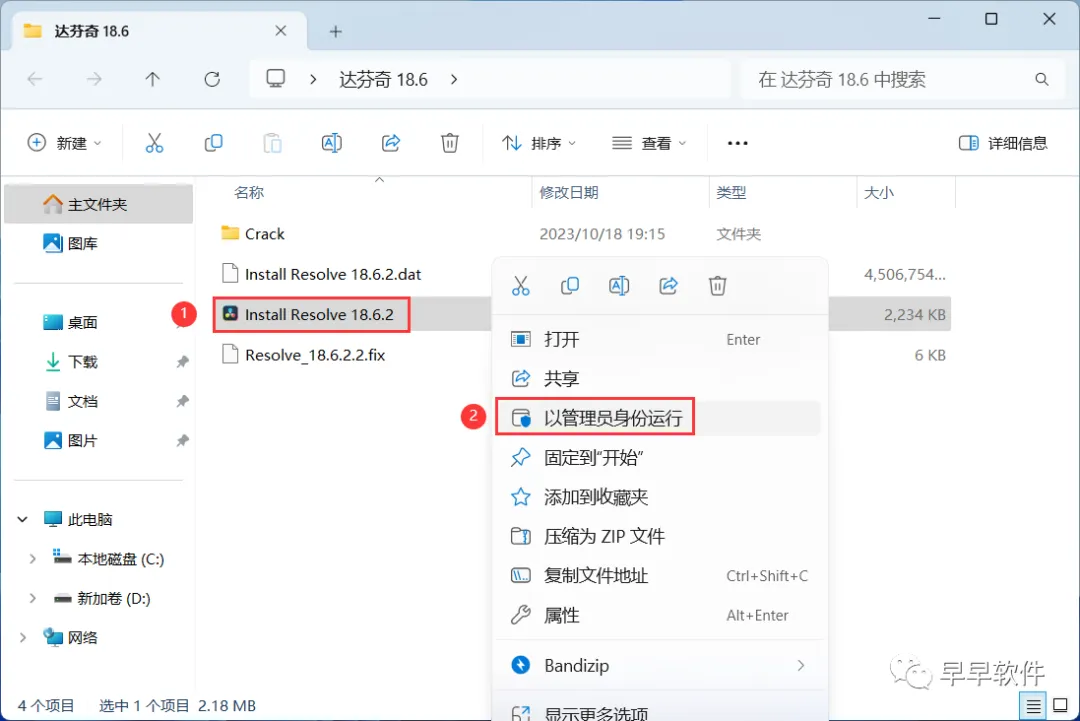Switch to large thumbnails view icon in status bar
1080x721 pixels.
1061,706
